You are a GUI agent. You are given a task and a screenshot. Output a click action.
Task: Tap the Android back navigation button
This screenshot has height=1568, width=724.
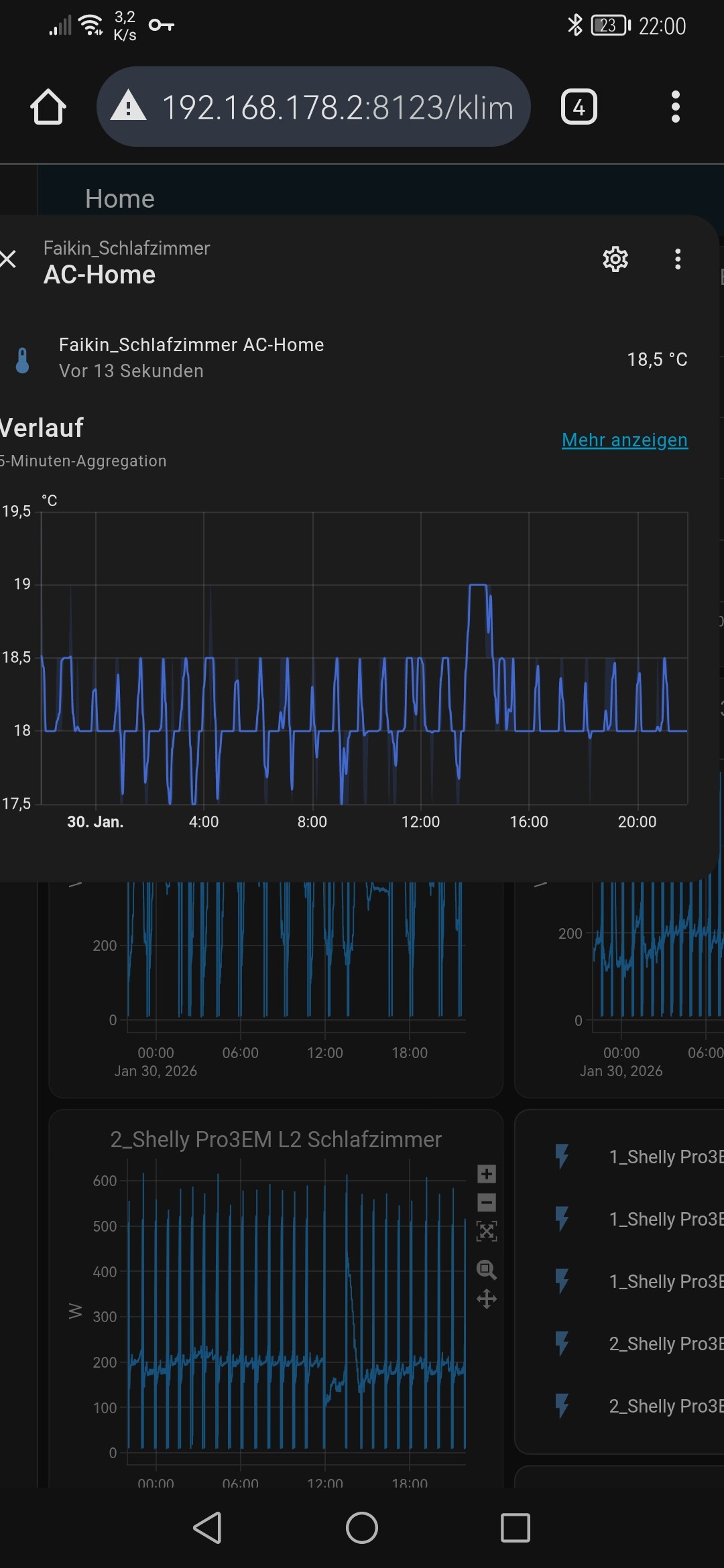click(x=207, y=1528)
